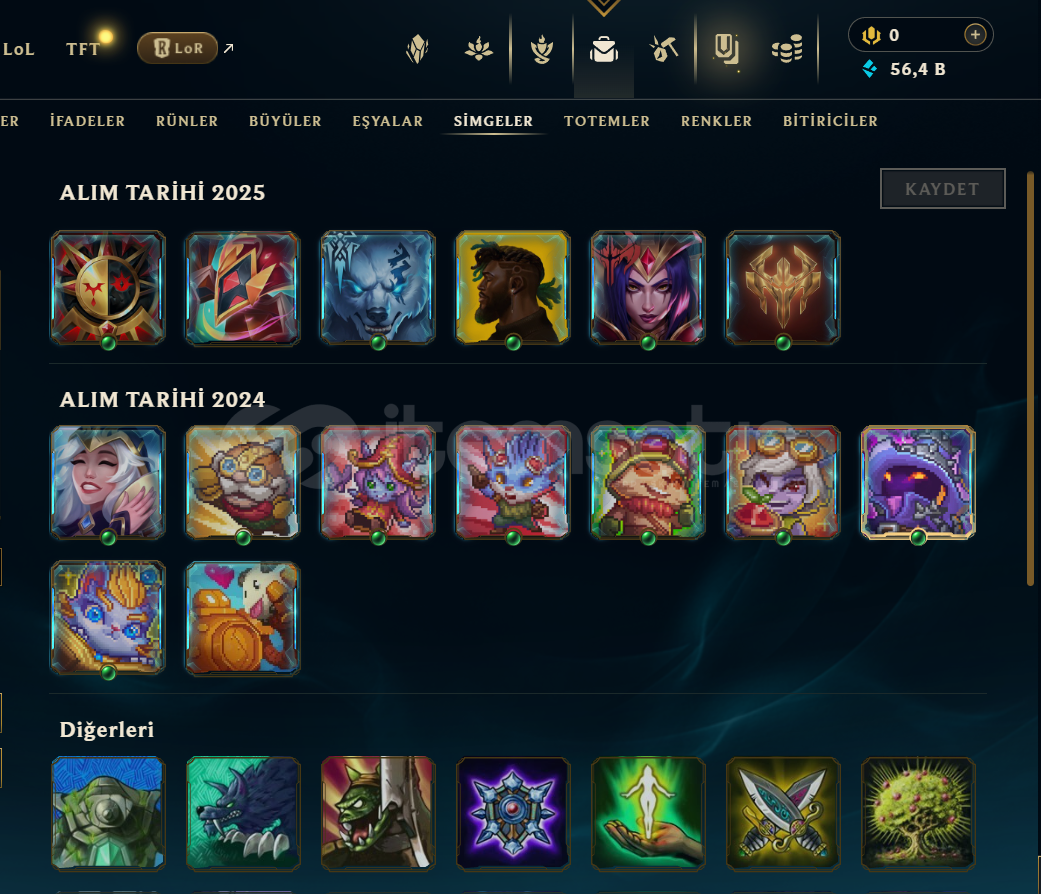The height and width of the screenshot is (894, 1041).
Task: Open the BİTİRİCİLER tab
Action: click(830, 121)
